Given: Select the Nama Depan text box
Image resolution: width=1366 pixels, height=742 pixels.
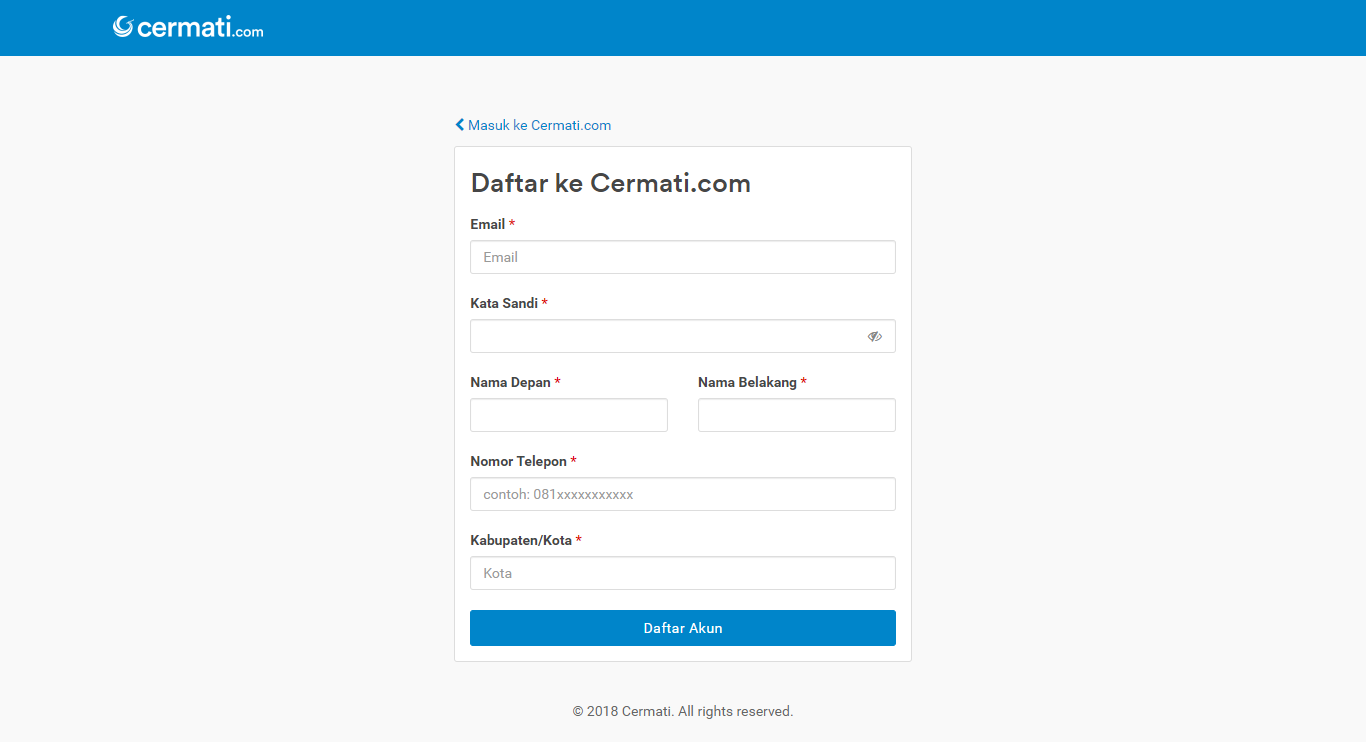Looking at the screenshot, I should point(568,415).
